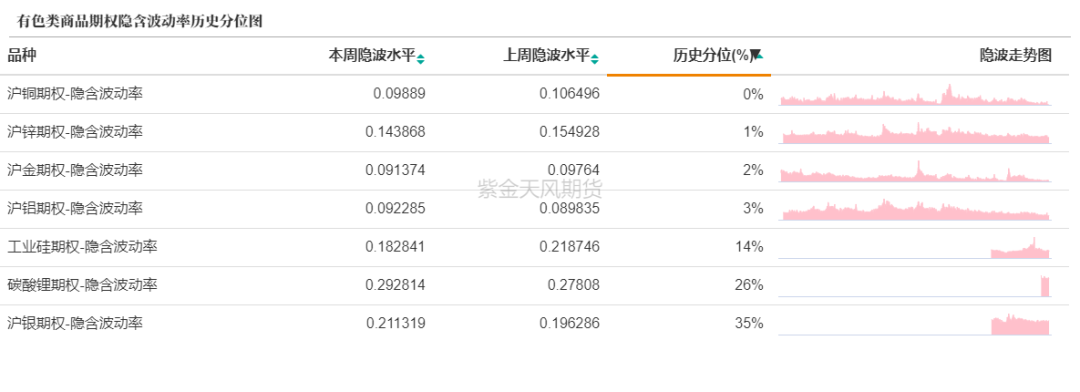Open 沪铝期权 implied volatility trend sparkline
The image size is (1080, 392).
click(915, 209)
